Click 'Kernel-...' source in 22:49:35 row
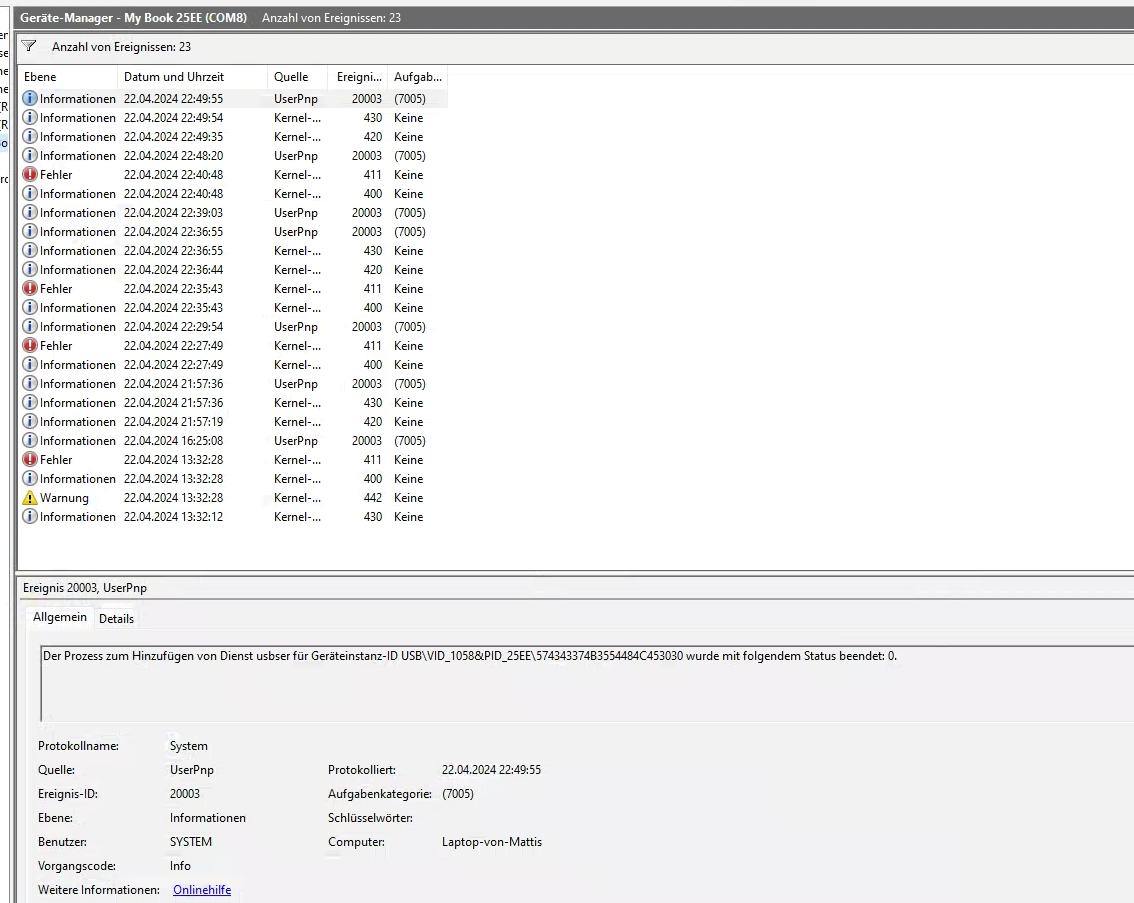This screenshot has width=1134, height=903. (x=297, y=137)
